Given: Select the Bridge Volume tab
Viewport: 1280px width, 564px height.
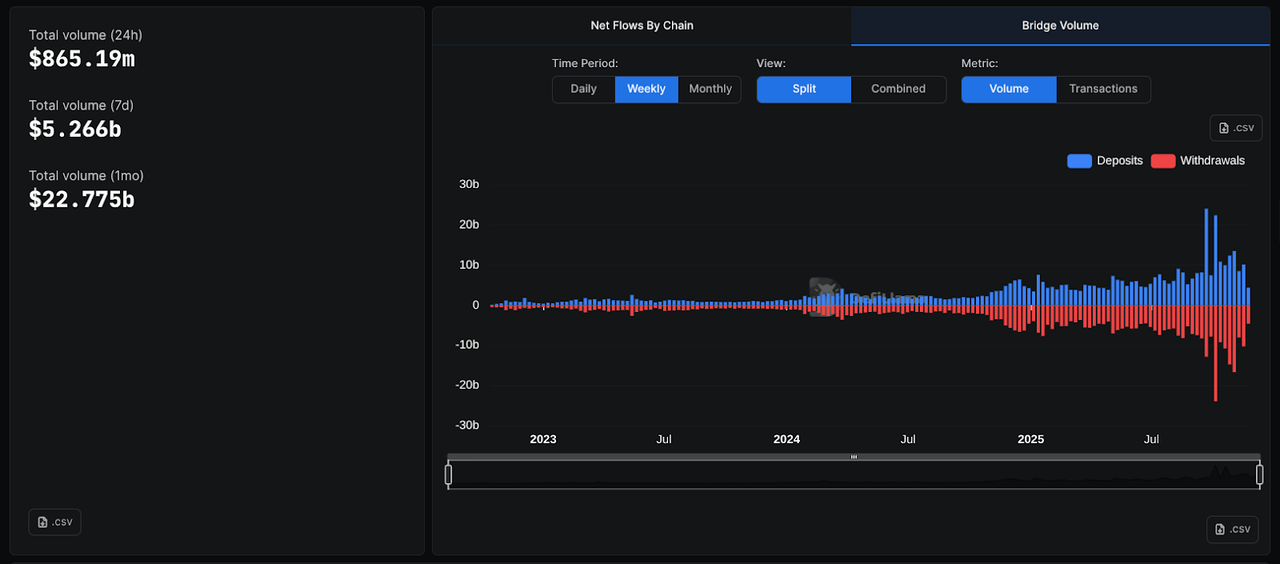Looking at the screenshot, I should pos(1059,26).
